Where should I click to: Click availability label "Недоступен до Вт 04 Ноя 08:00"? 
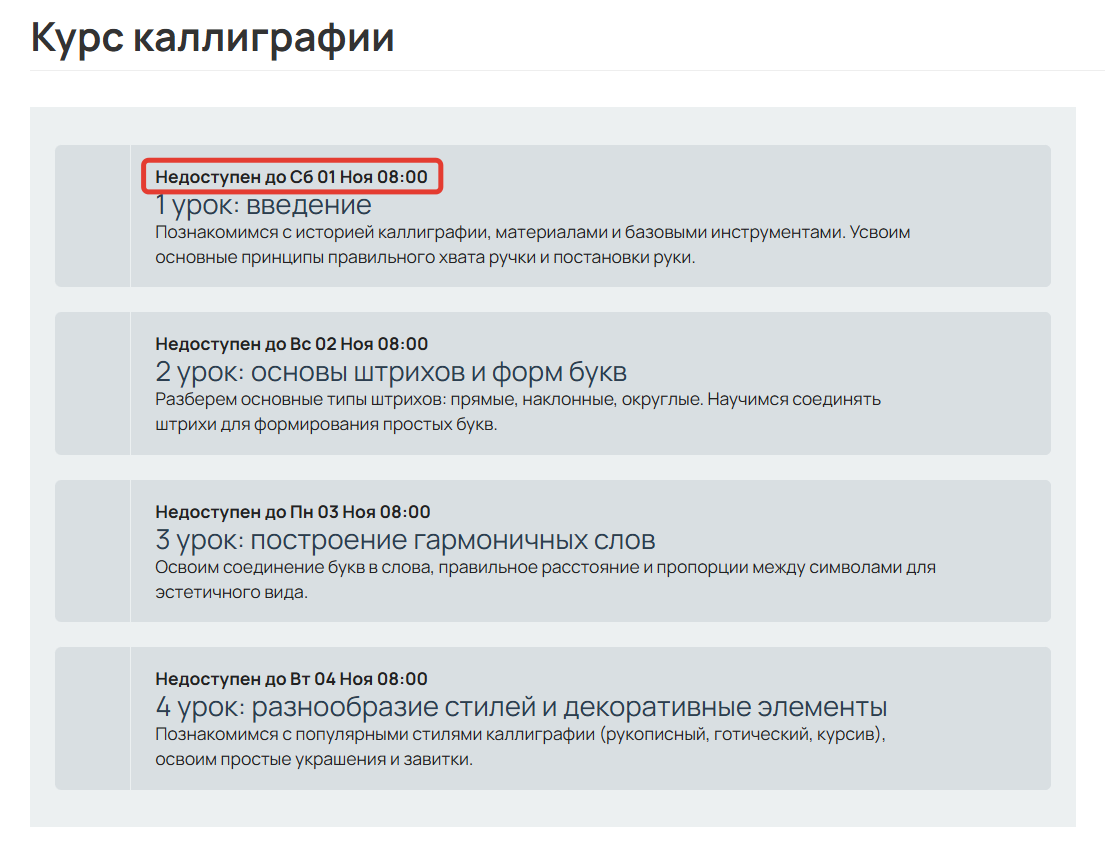point(292,678)
